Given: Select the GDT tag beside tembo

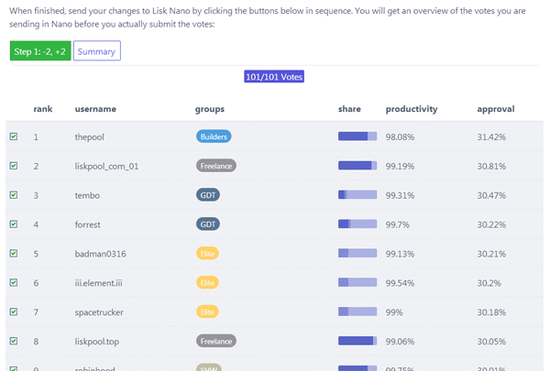Looking at the screenshot, I should [x=208, y=195].
